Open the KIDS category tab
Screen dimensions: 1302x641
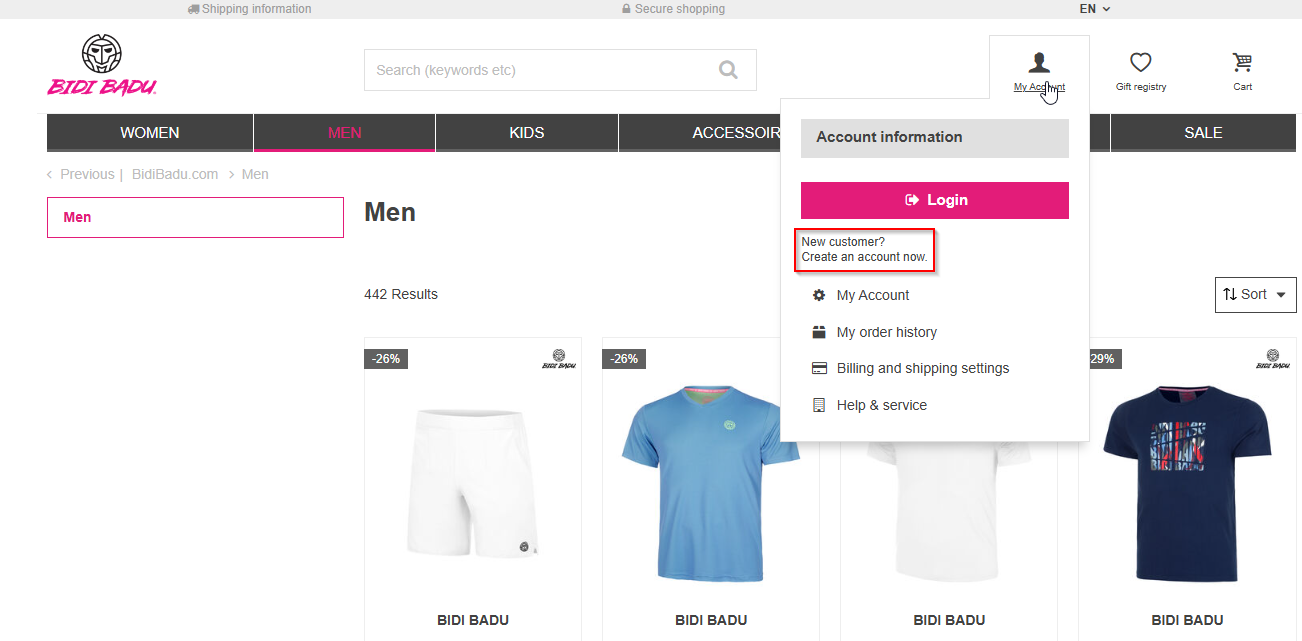coord(527,133)
